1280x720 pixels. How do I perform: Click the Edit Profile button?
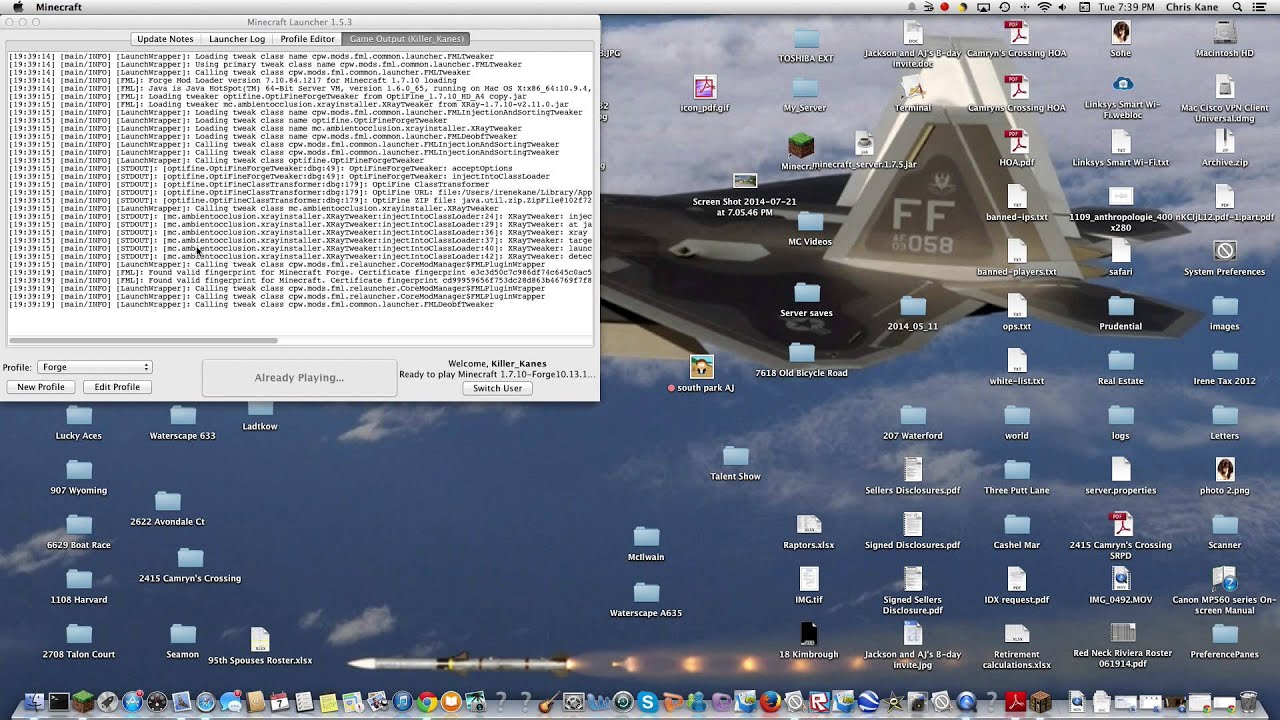(x=117, y=387)
